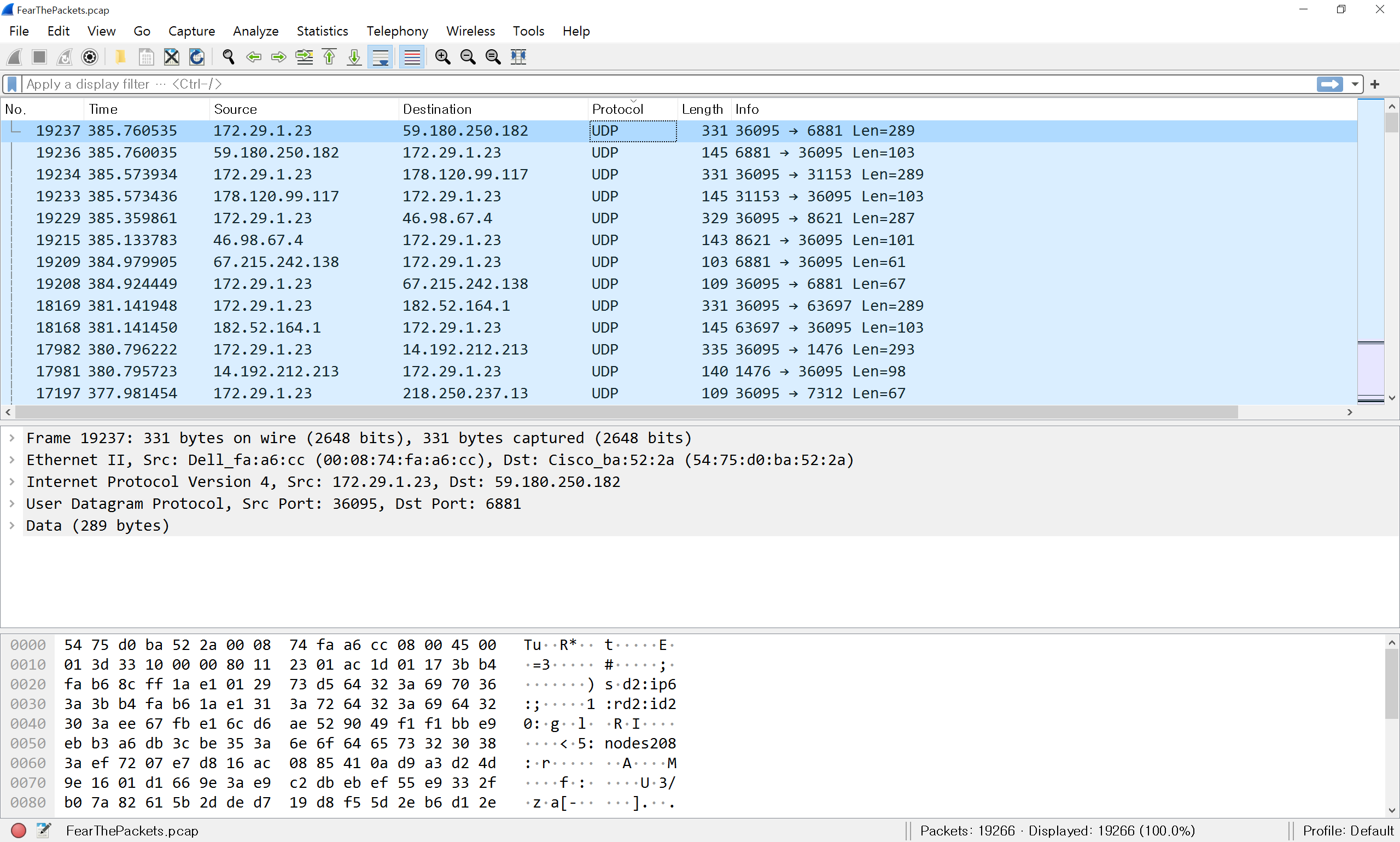This screenshot has height=842, width=1400.
Task: Click the find packet magnifier icon
Action: 229,57
